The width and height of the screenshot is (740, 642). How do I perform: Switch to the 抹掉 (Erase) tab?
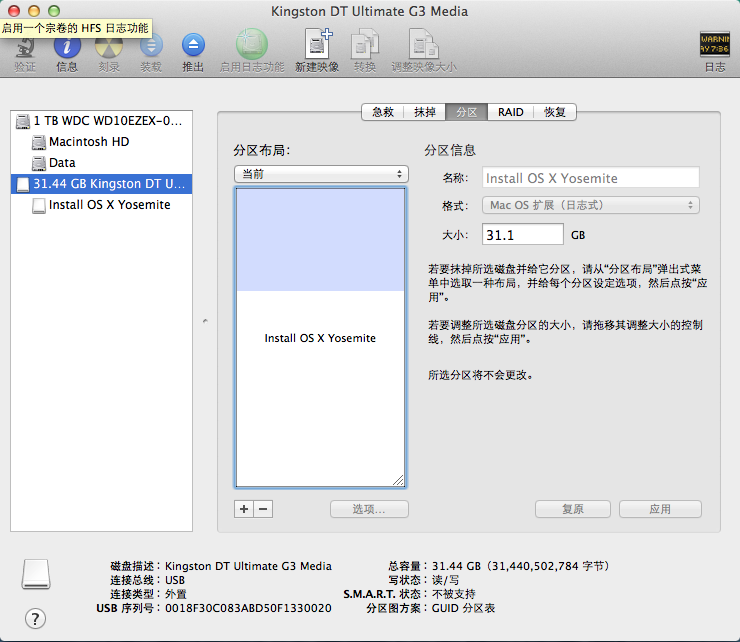click(425, 112)
